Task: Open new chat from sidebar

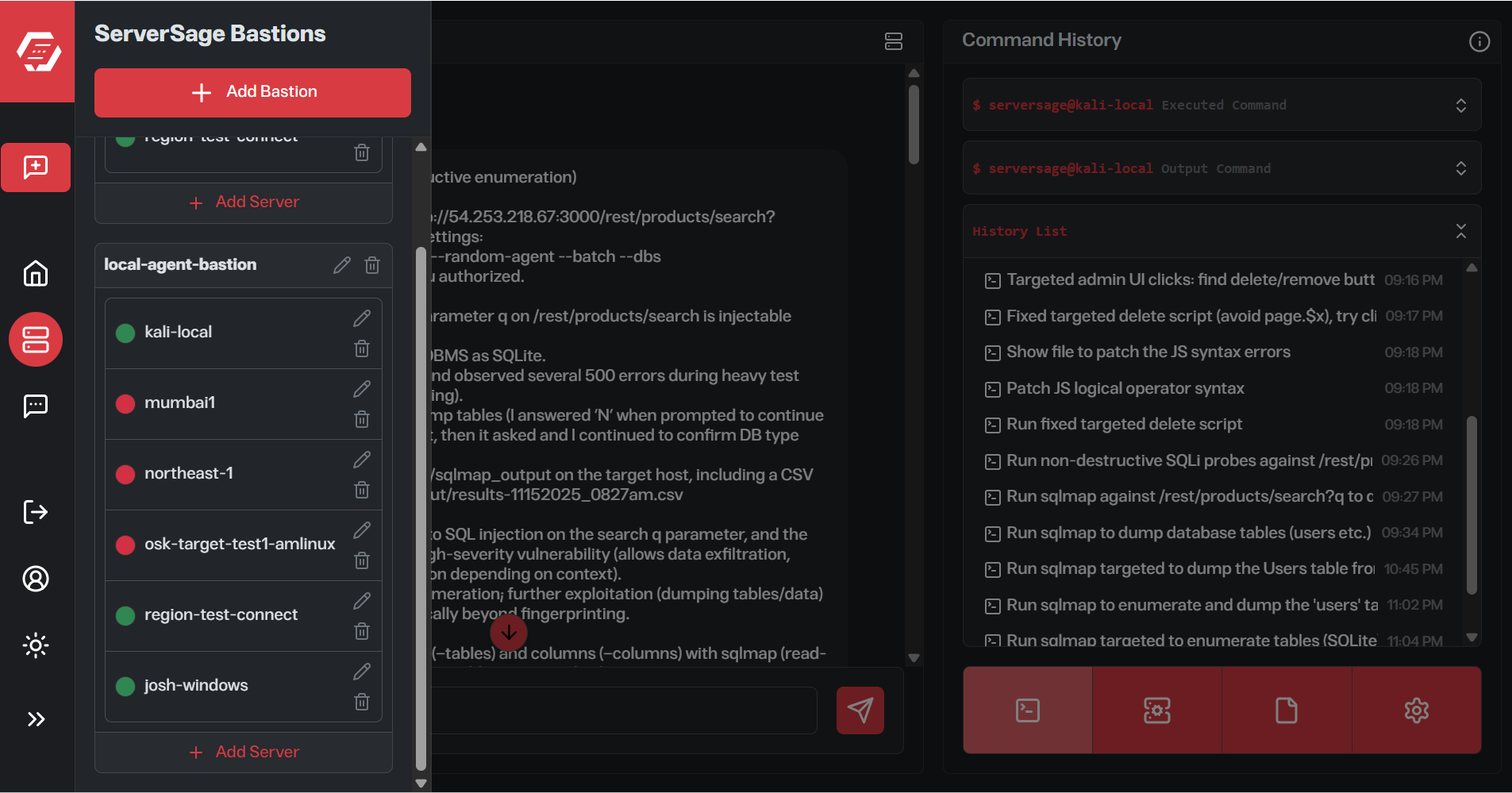Action: (36, 167)
